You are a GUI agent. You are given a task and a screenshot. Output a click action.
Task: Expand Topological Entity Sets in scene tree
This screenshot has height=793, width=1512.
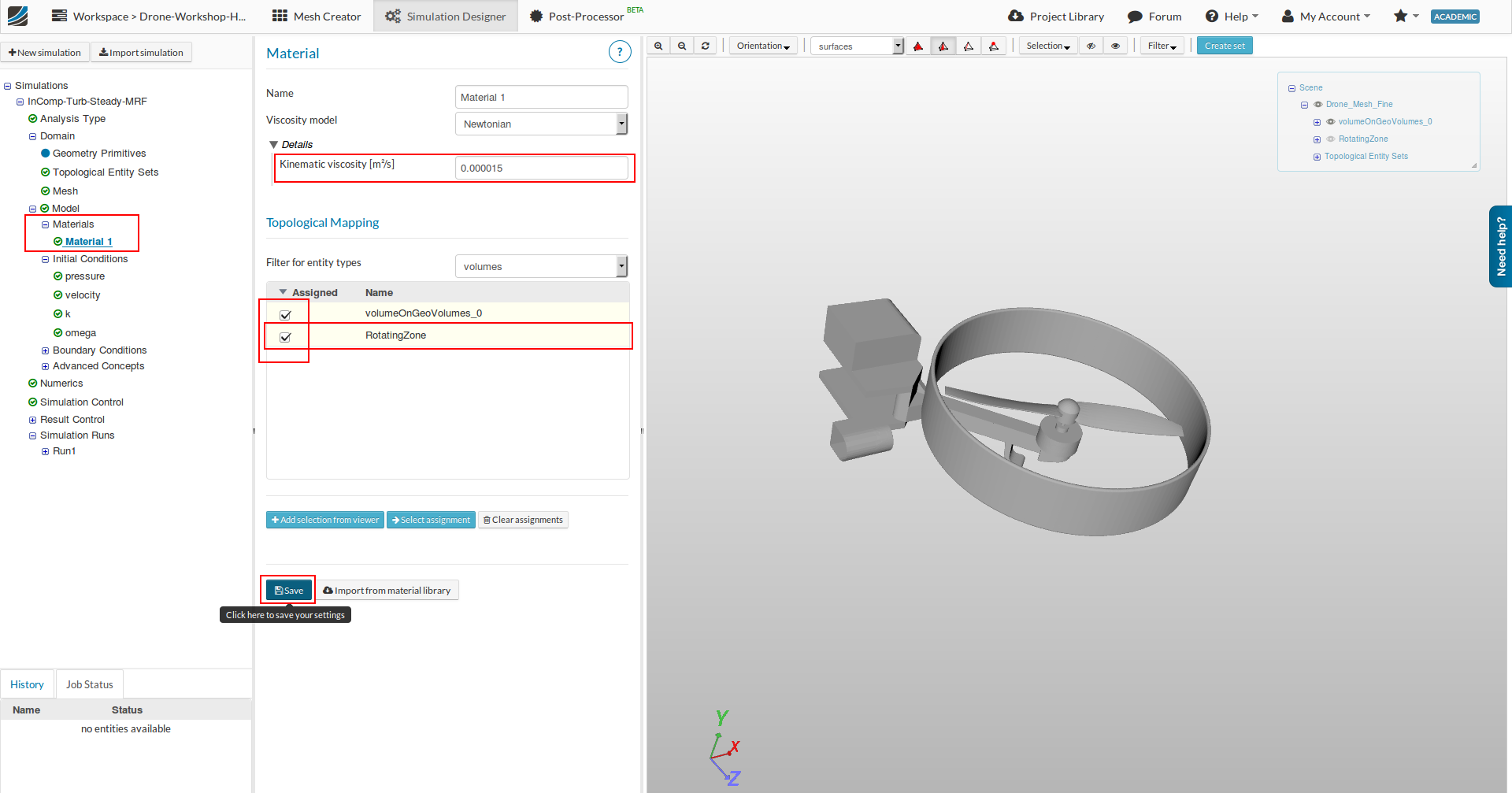1317,157
